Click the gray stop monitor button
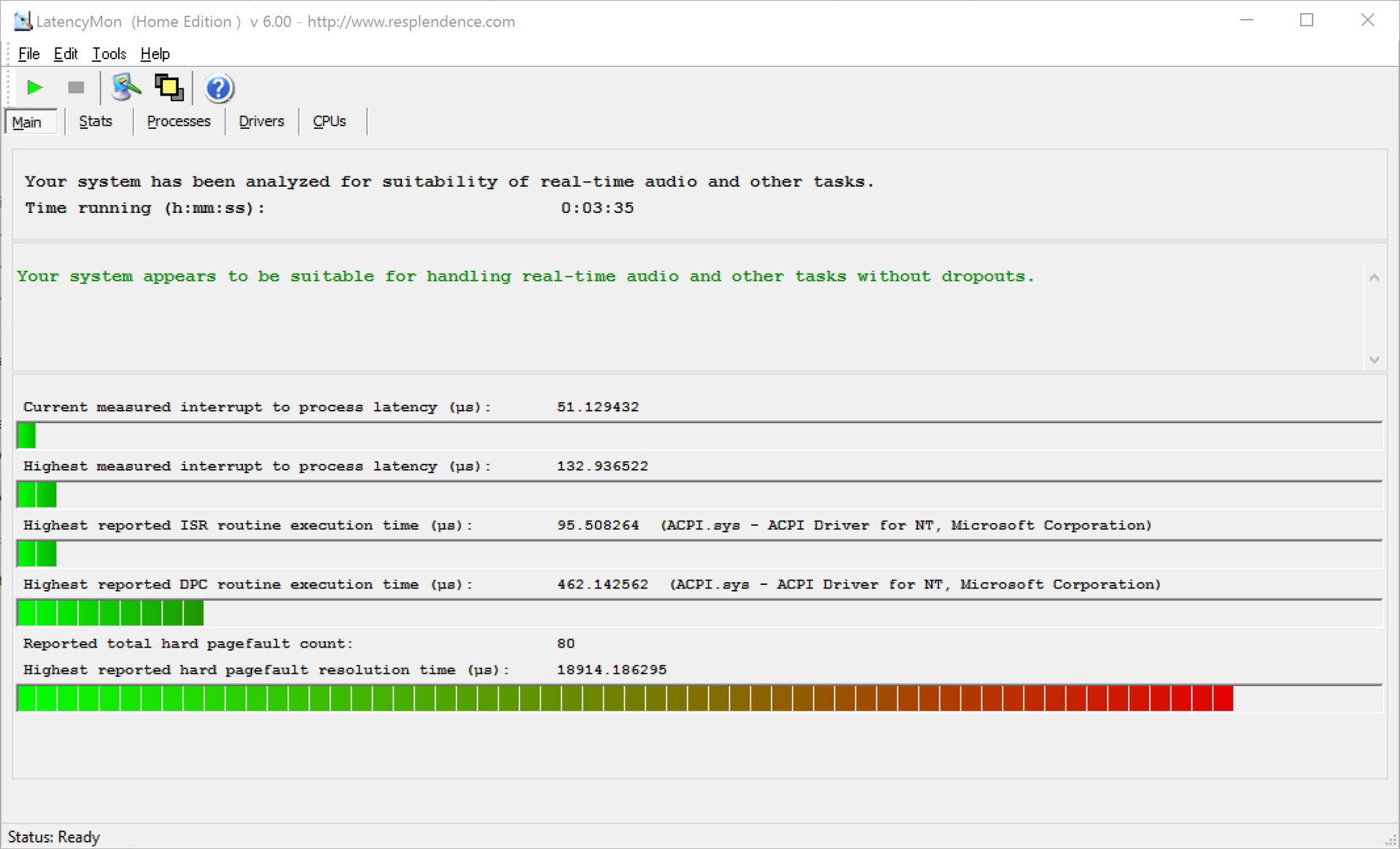The width and height of the screenshot is (1400, 849). point(76,88)
